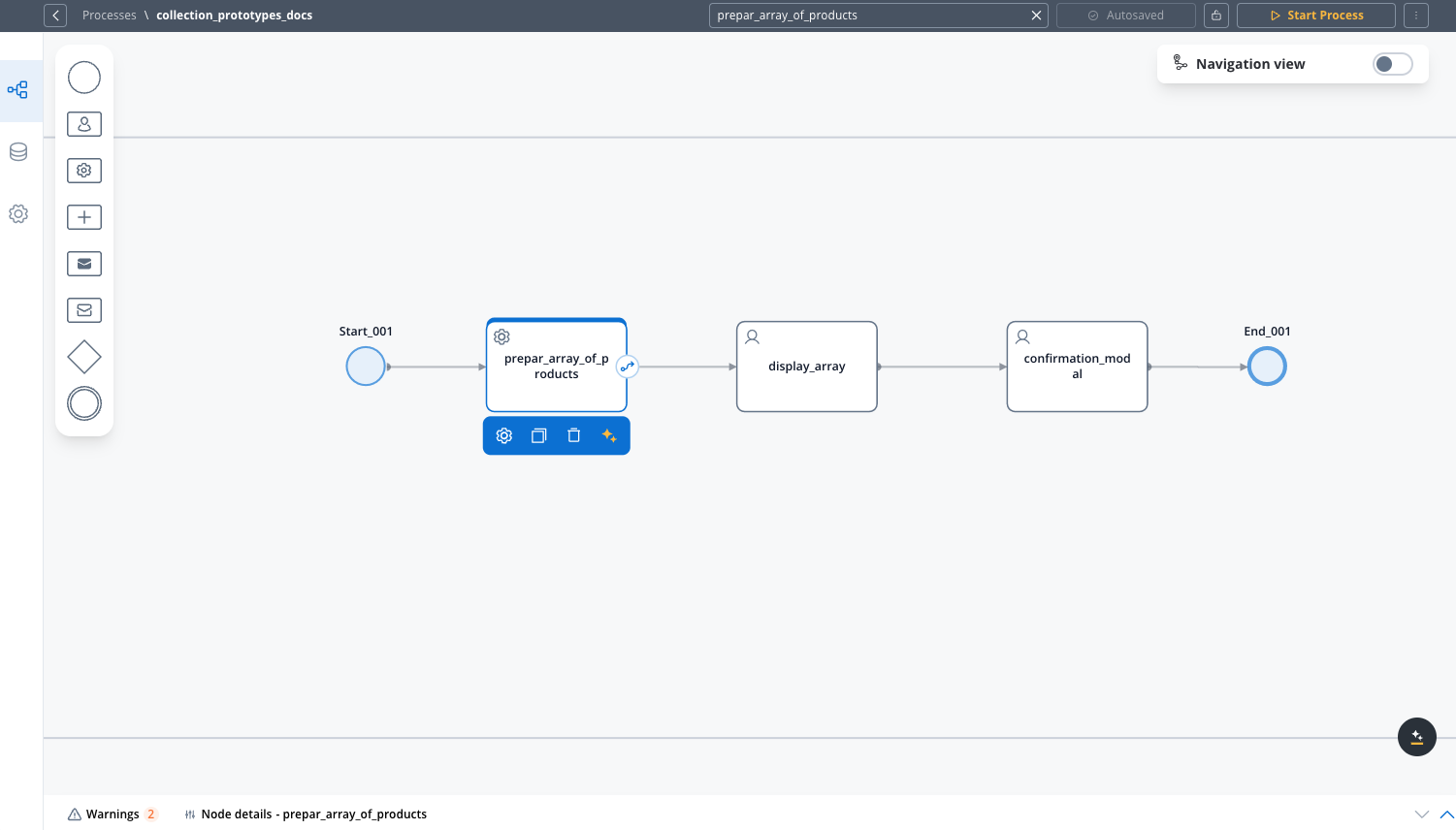This screenshot has height=830, width=1456.
Task: Select the subprocess plus node in palette
Action: [84, 217]
